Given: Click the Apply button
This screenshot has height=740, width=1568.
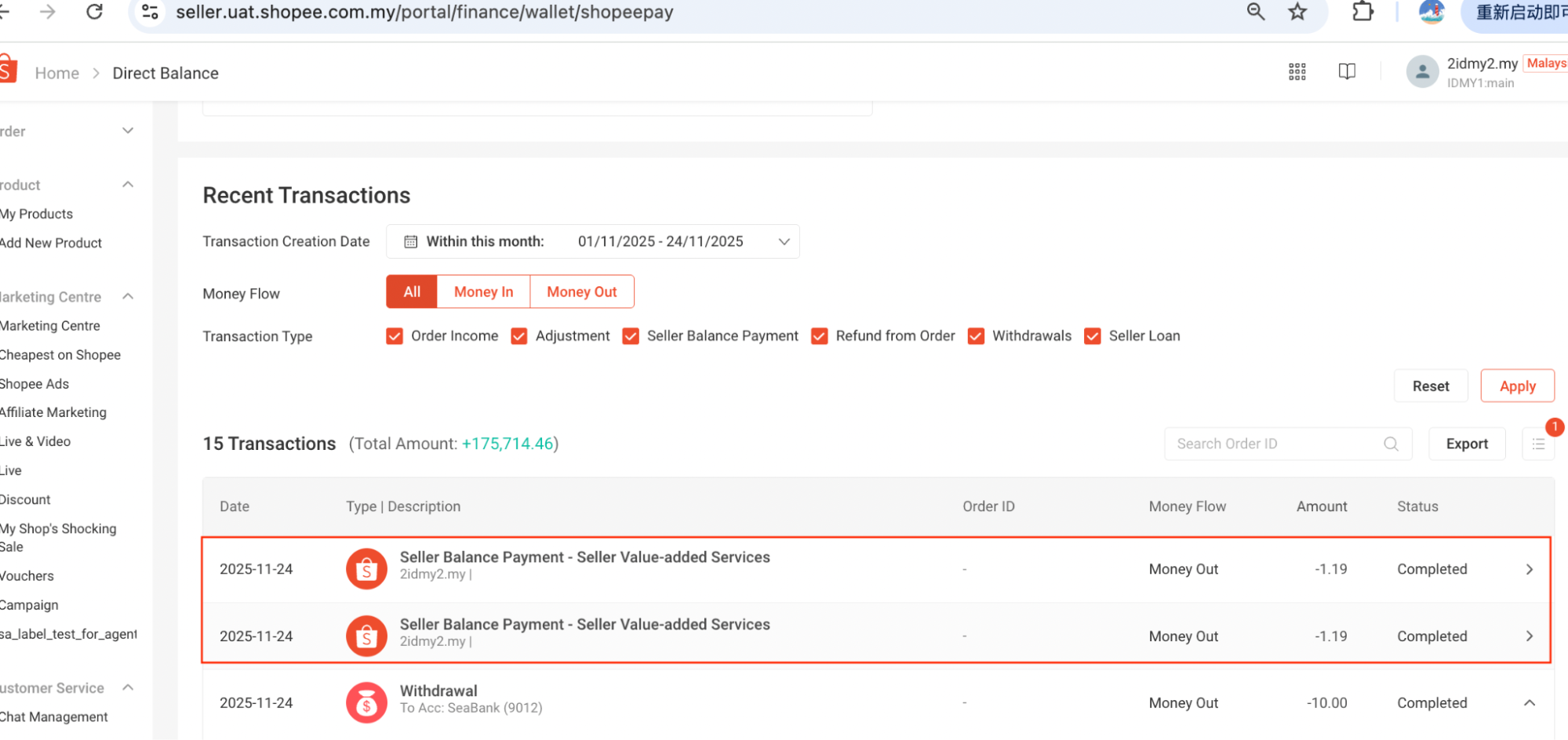Looking at the screenshot, I should point(1517,386).
